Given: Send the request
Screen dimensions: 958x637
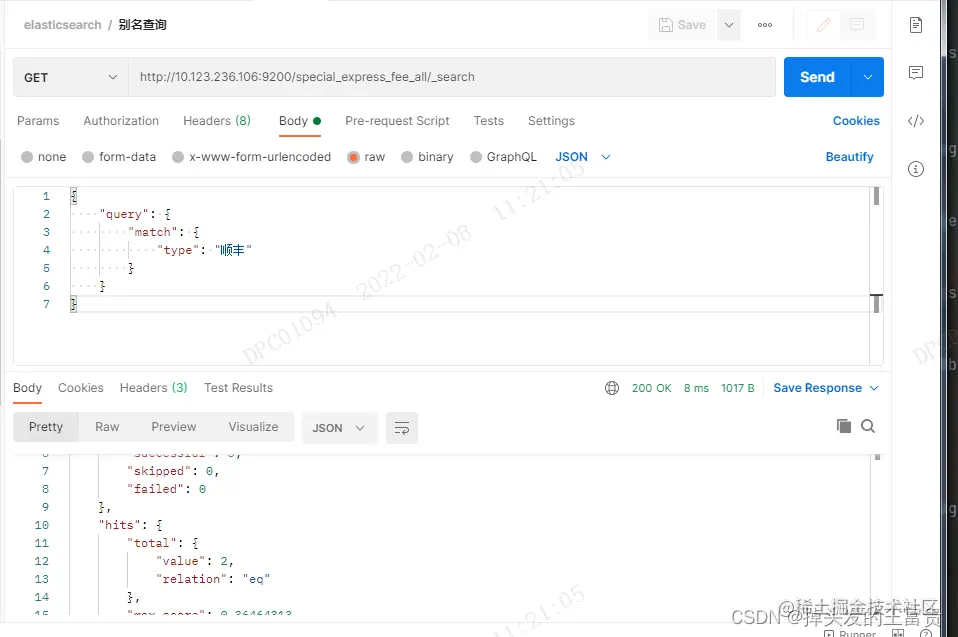Looking at the screenshot, I should [x=817, y=77].
